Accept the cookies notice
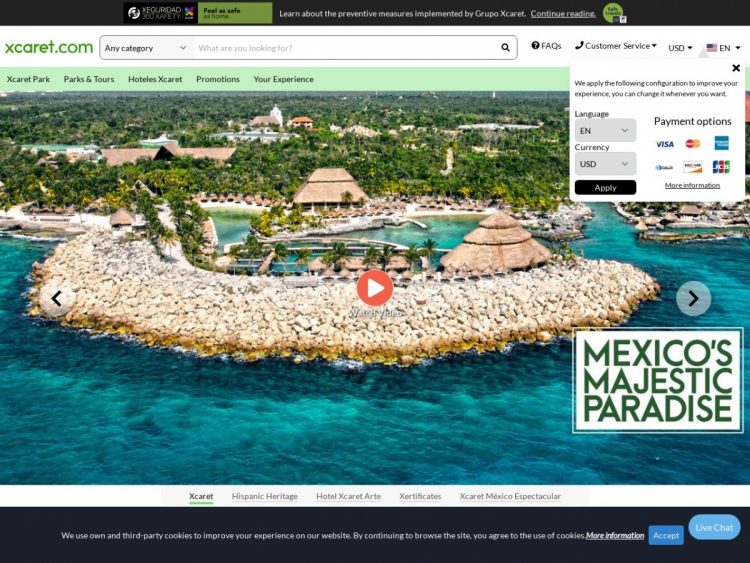The image size is (750, 563). (666, 535)
